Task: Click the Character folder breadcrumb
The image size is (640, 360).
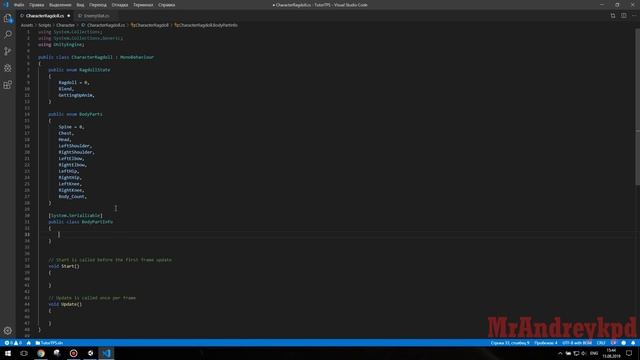Action: (65, 25)
